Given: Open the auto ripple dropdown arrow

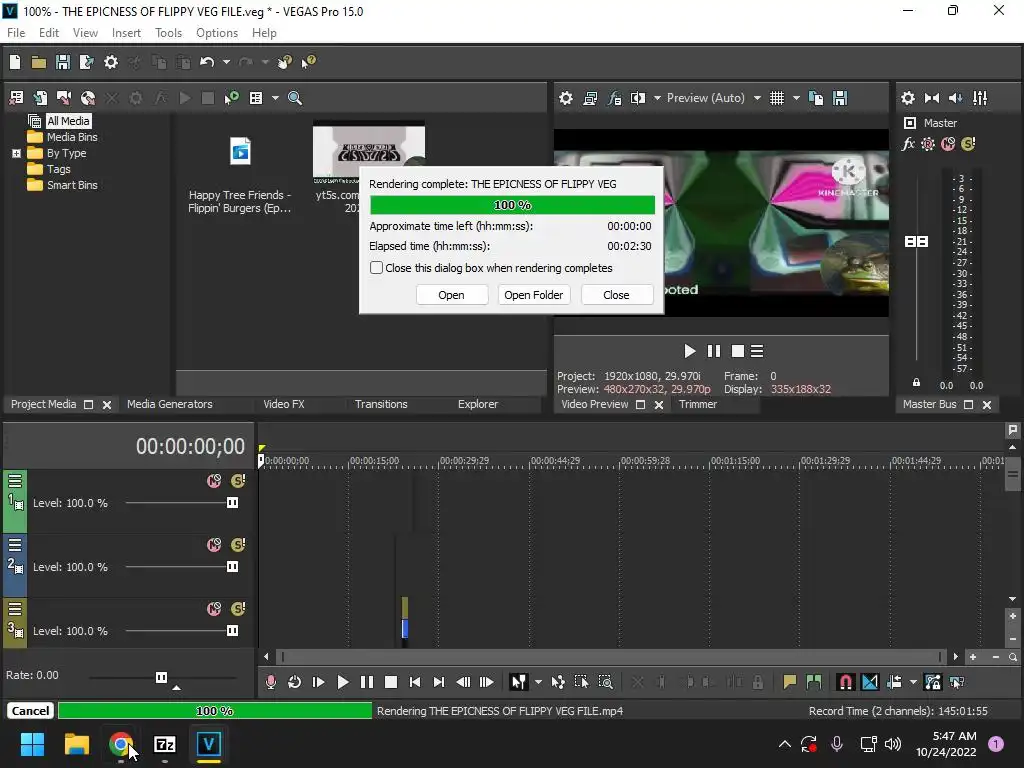Looking at the screenshot, I should coord(913,682).
